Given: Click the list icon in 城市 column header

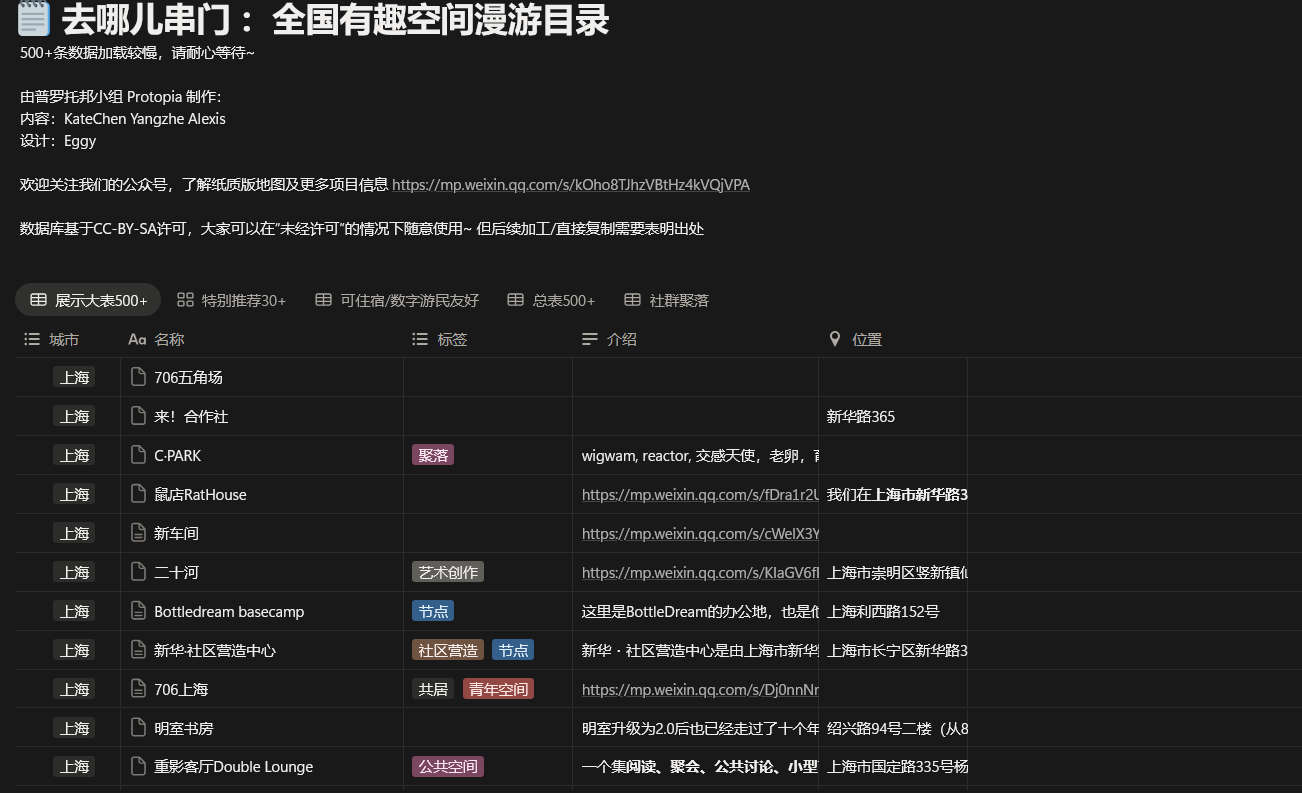Looking at the screenshot, I should point(32,340).
